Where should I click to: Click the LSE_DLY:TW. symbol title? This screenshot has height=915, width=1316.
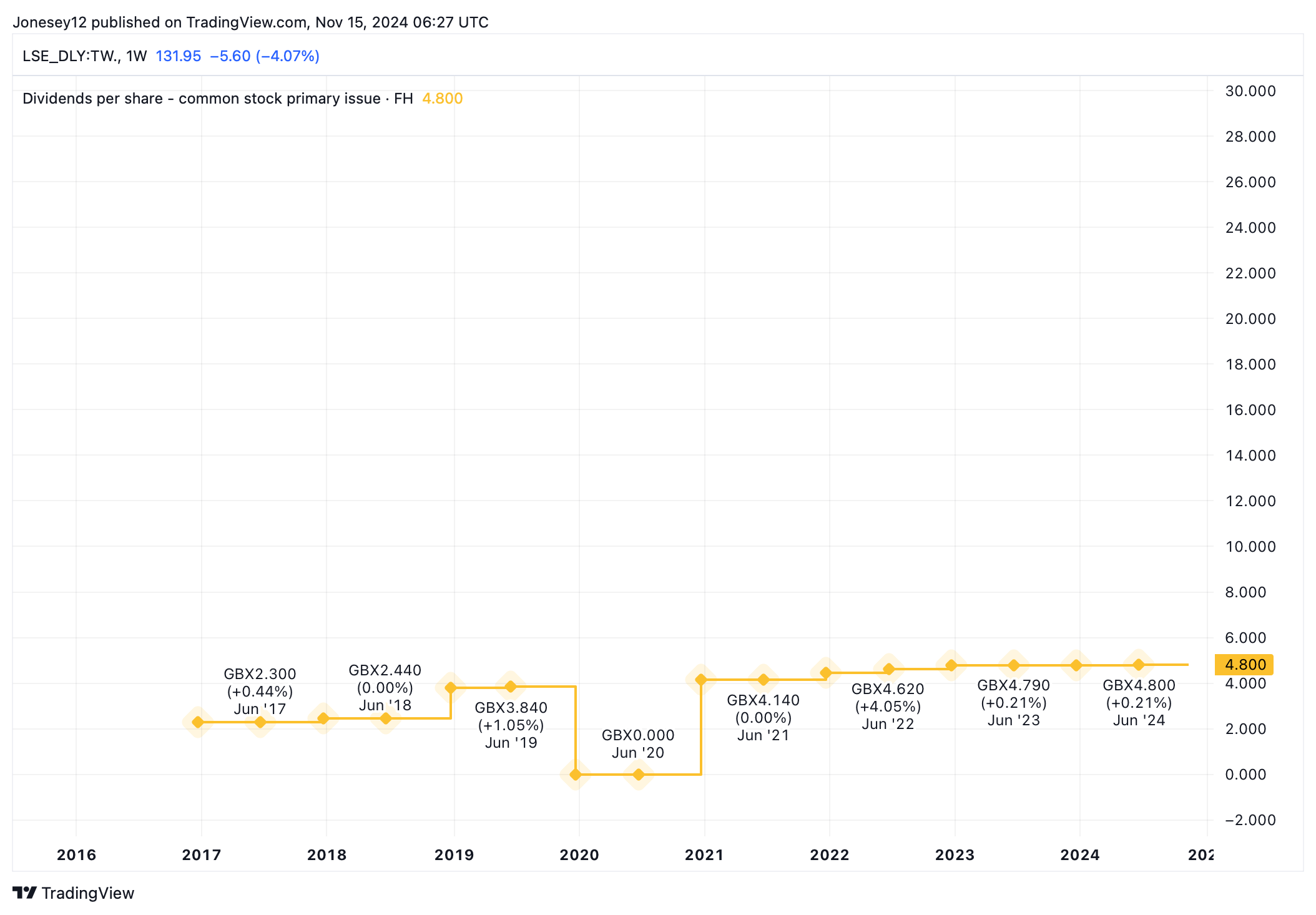point(70,56)
